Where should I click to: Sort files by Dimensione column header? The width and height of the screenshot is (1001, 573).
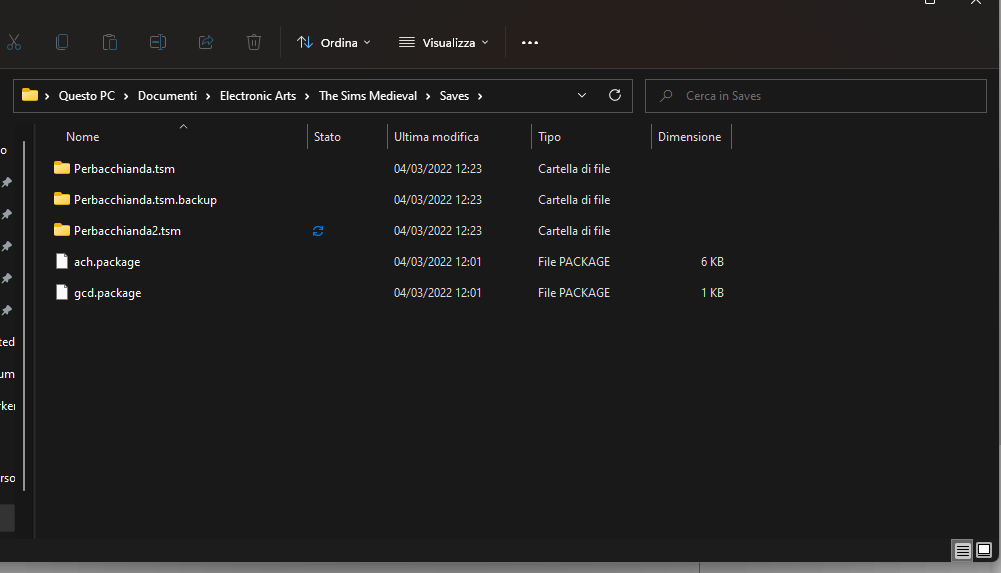click(x=689, y=137)
